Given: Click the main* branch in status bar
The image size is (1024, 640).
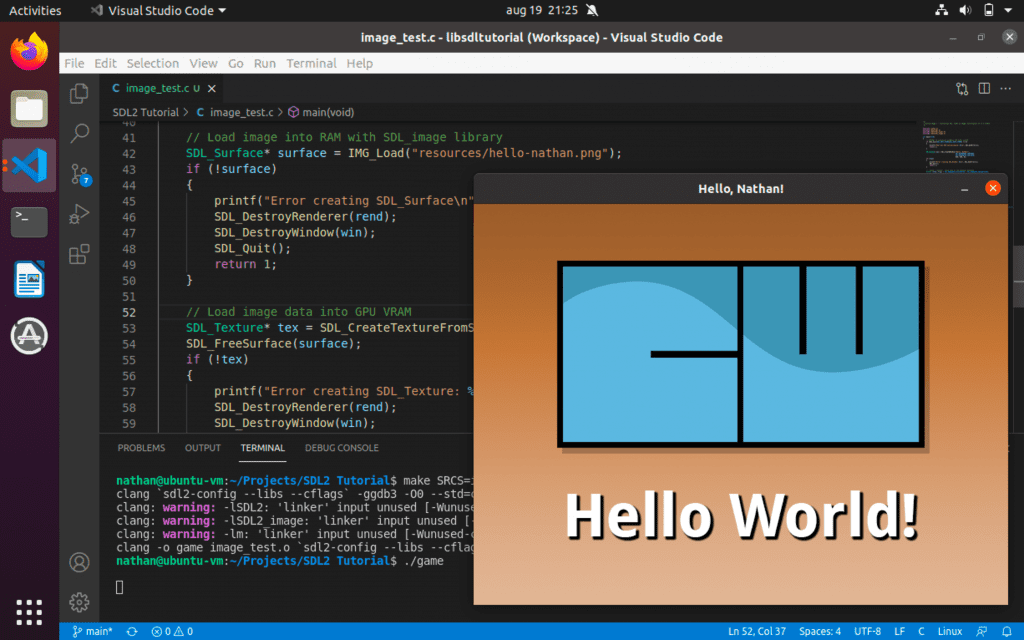Looking at the screenshot, I should pyautogui.click(x=92, y=631).
